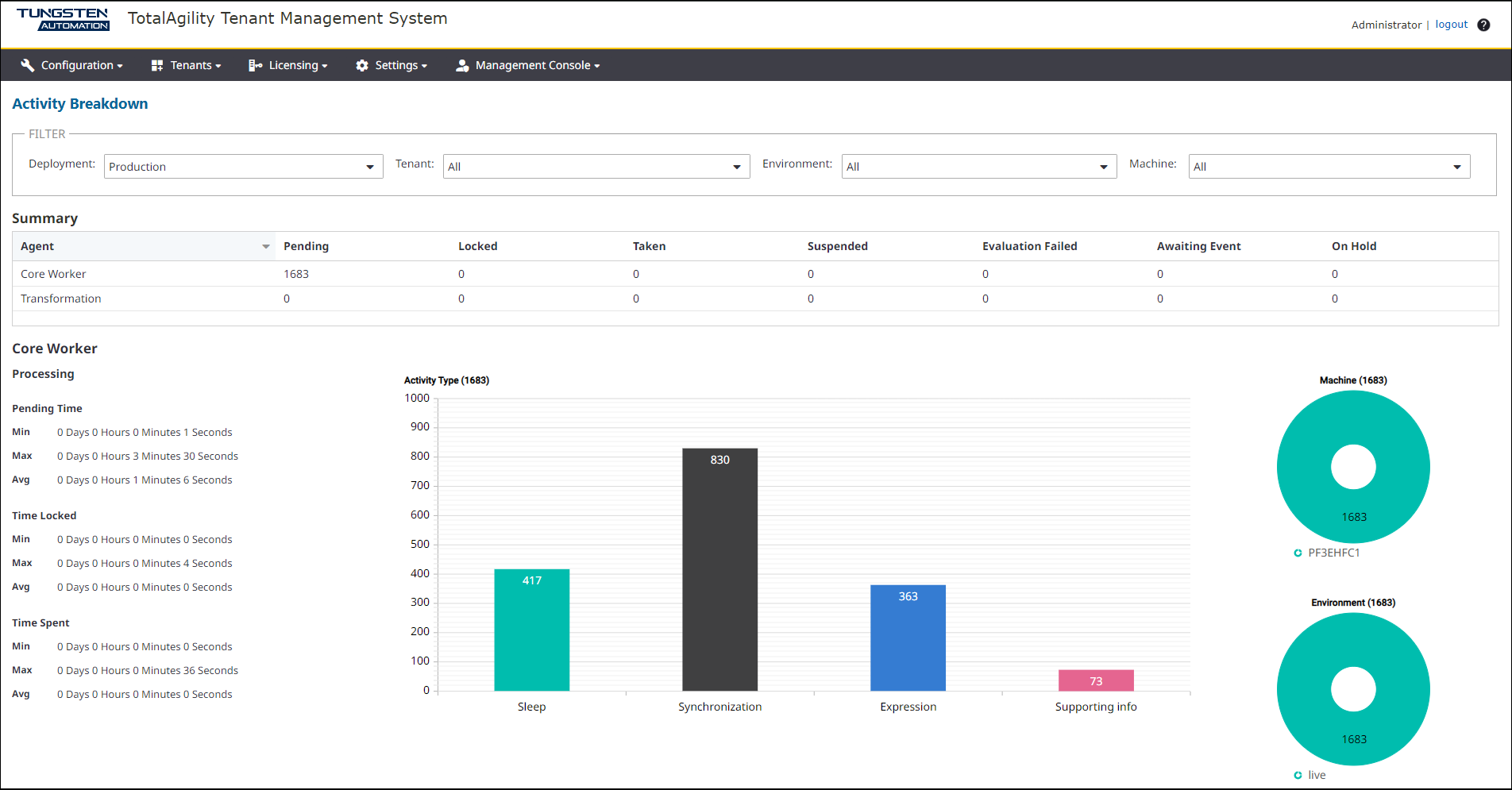1512x790 pixels.
Task: Click the Expression axis label
Action: (908, 707)
